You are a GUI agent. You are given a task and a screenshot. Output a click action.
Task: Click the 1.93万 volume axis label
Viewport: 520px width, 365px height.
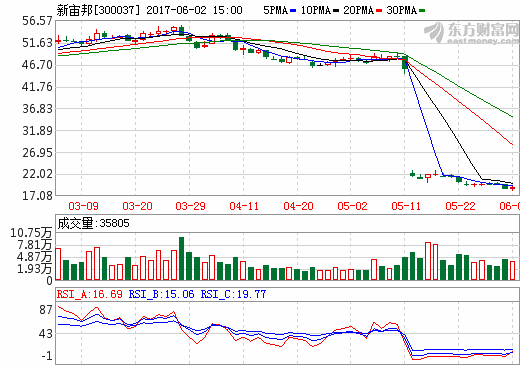point(35,269)
